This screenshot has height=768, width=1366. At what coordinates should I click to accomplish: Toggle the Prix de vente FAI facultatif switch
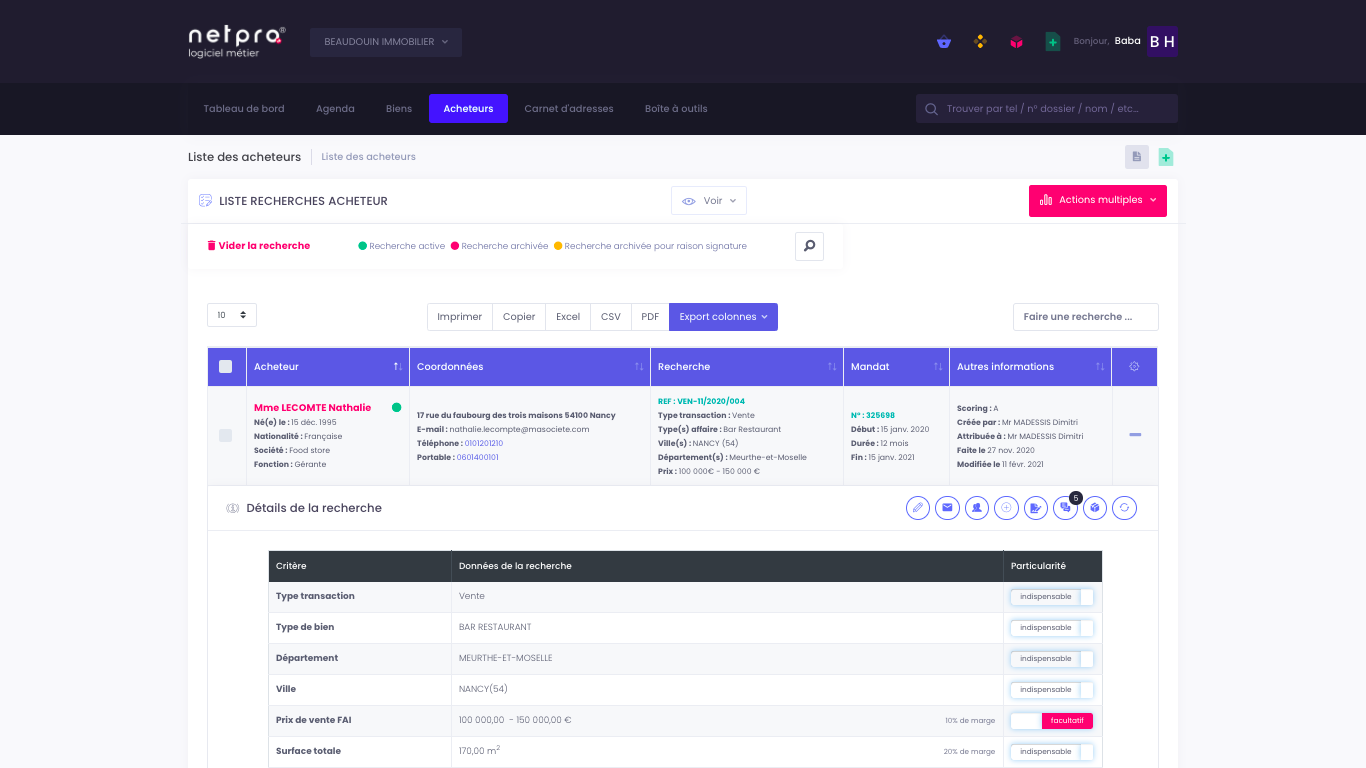1051,720
